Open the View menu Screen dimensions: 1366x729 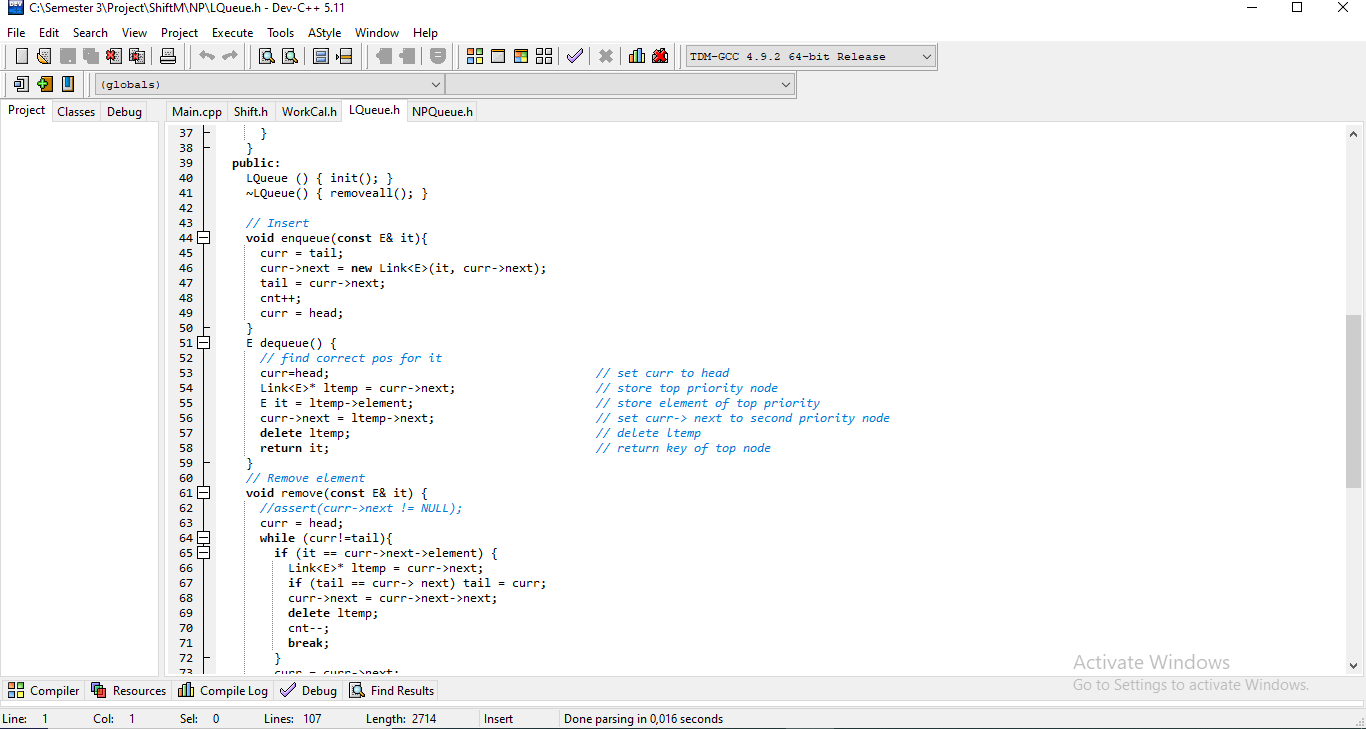[134, 33]
